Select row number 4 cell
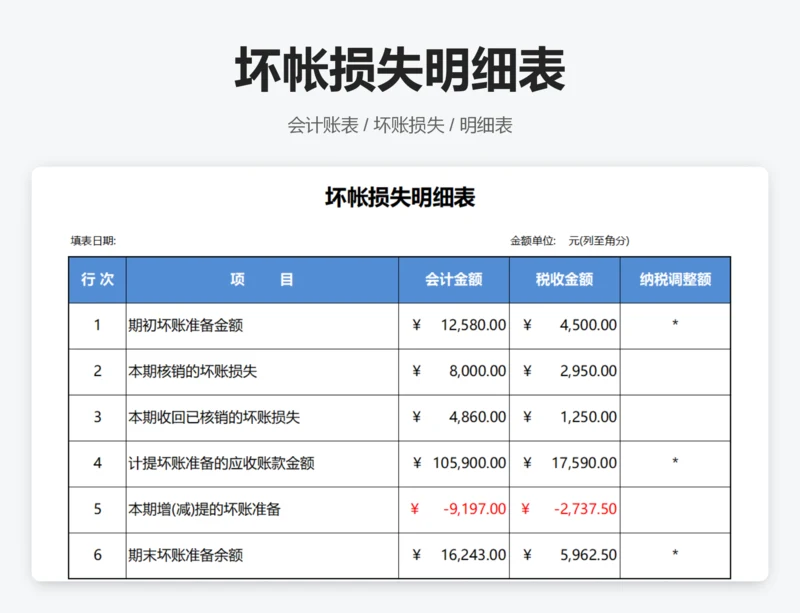This screenshot has height=613, width=800. [x=97, y=463]
